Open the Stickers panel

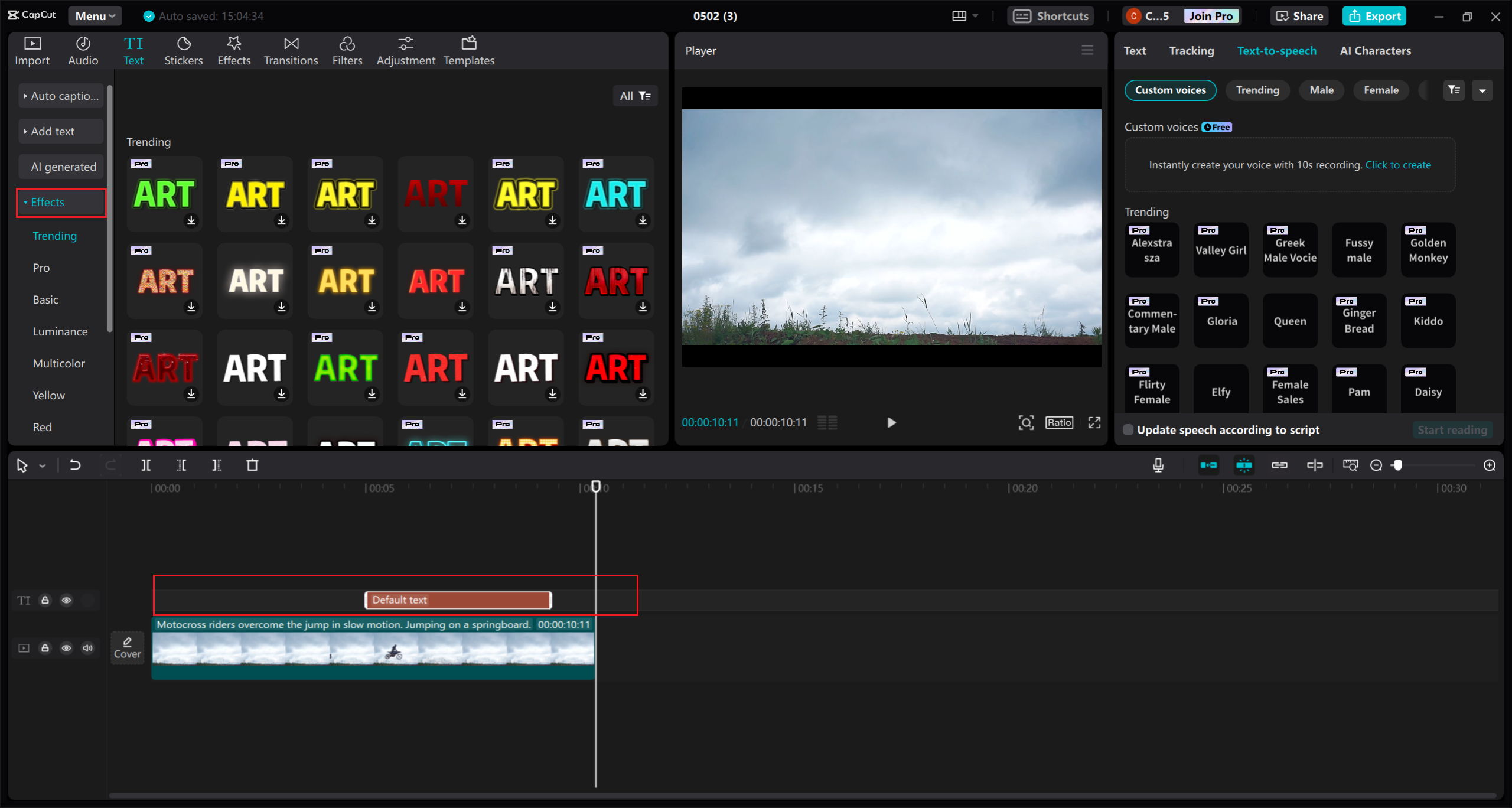[183, 51]
